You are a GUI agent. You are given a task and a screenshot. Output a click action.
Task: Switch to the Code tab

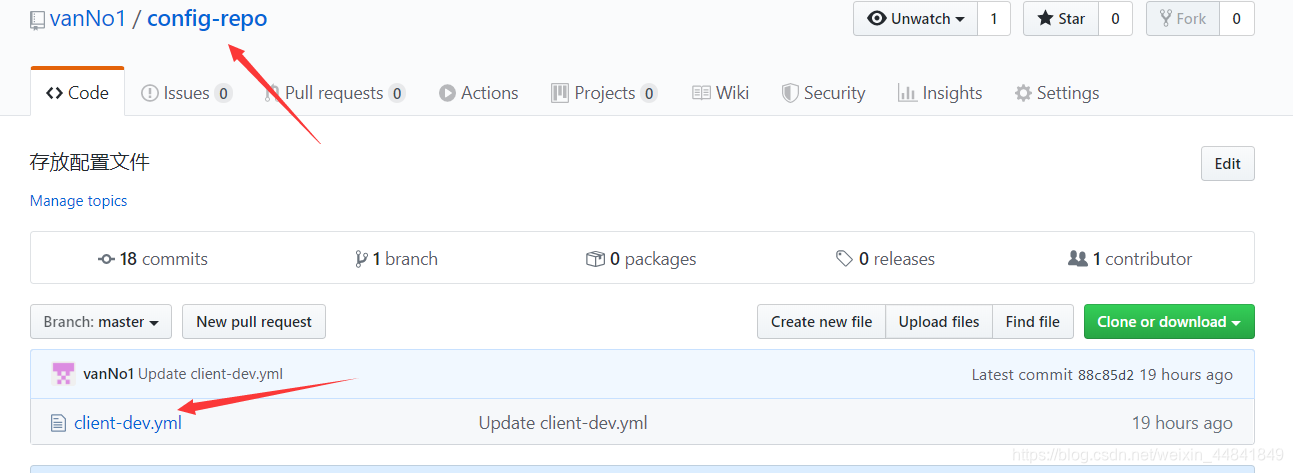[77, 93]
